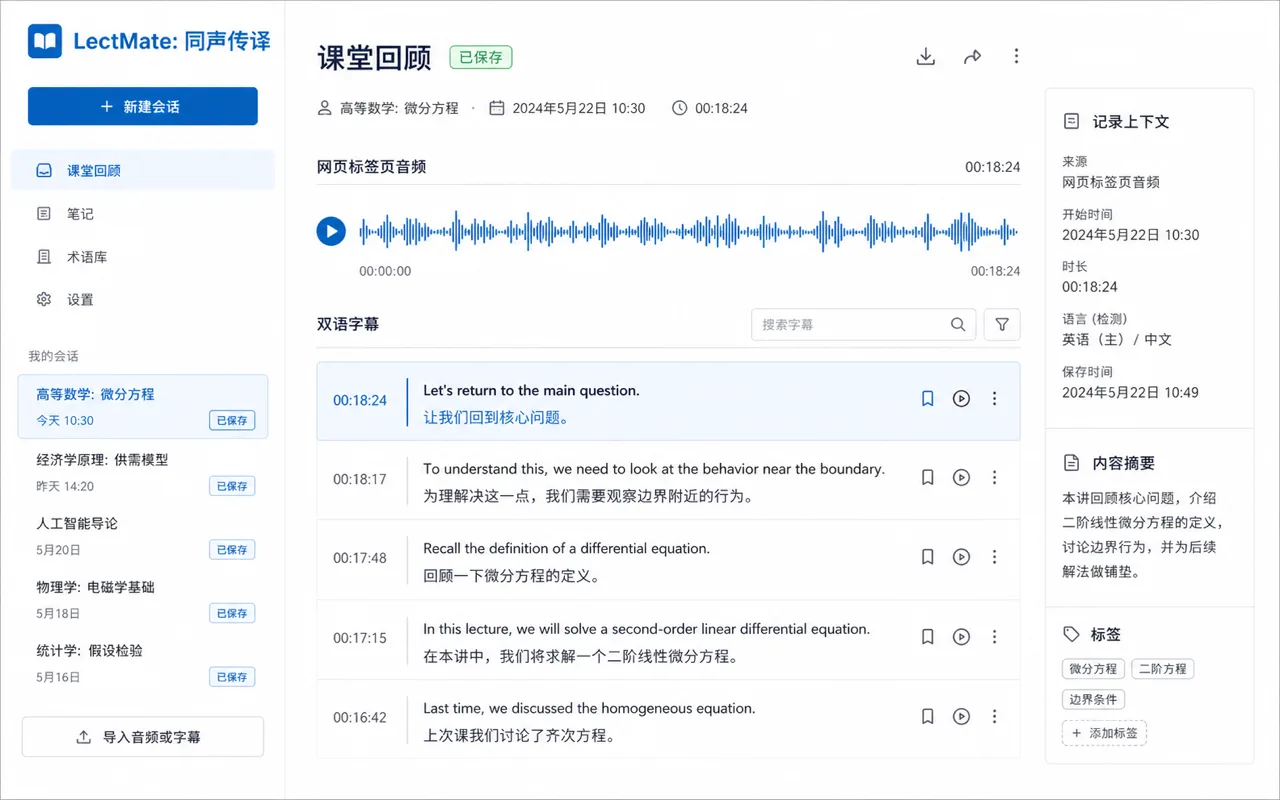Click the 保存时间 value 2024年5月22日 10:49
Viewport: 1280px width, 800px height.
(x=1130, y=392)
